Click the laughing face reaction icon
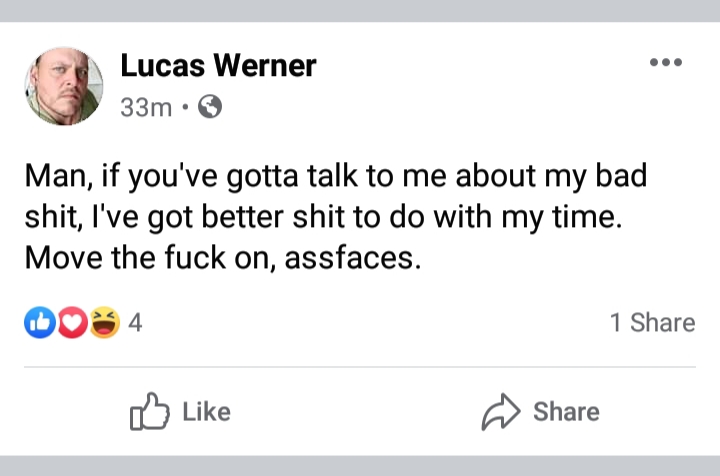 pos(104,322)
